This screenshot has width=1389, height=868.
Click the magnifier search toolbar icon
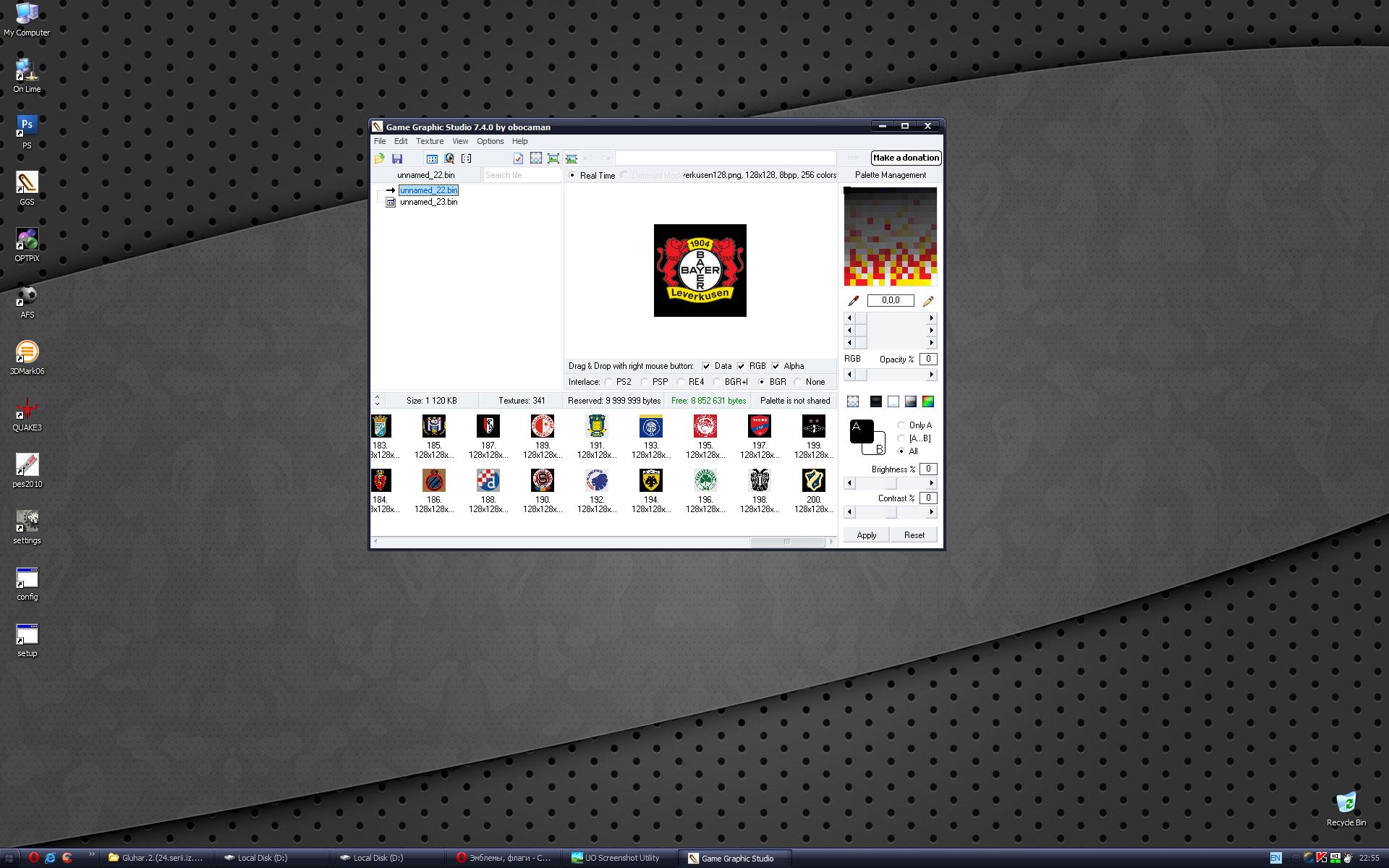coord(449,158)
